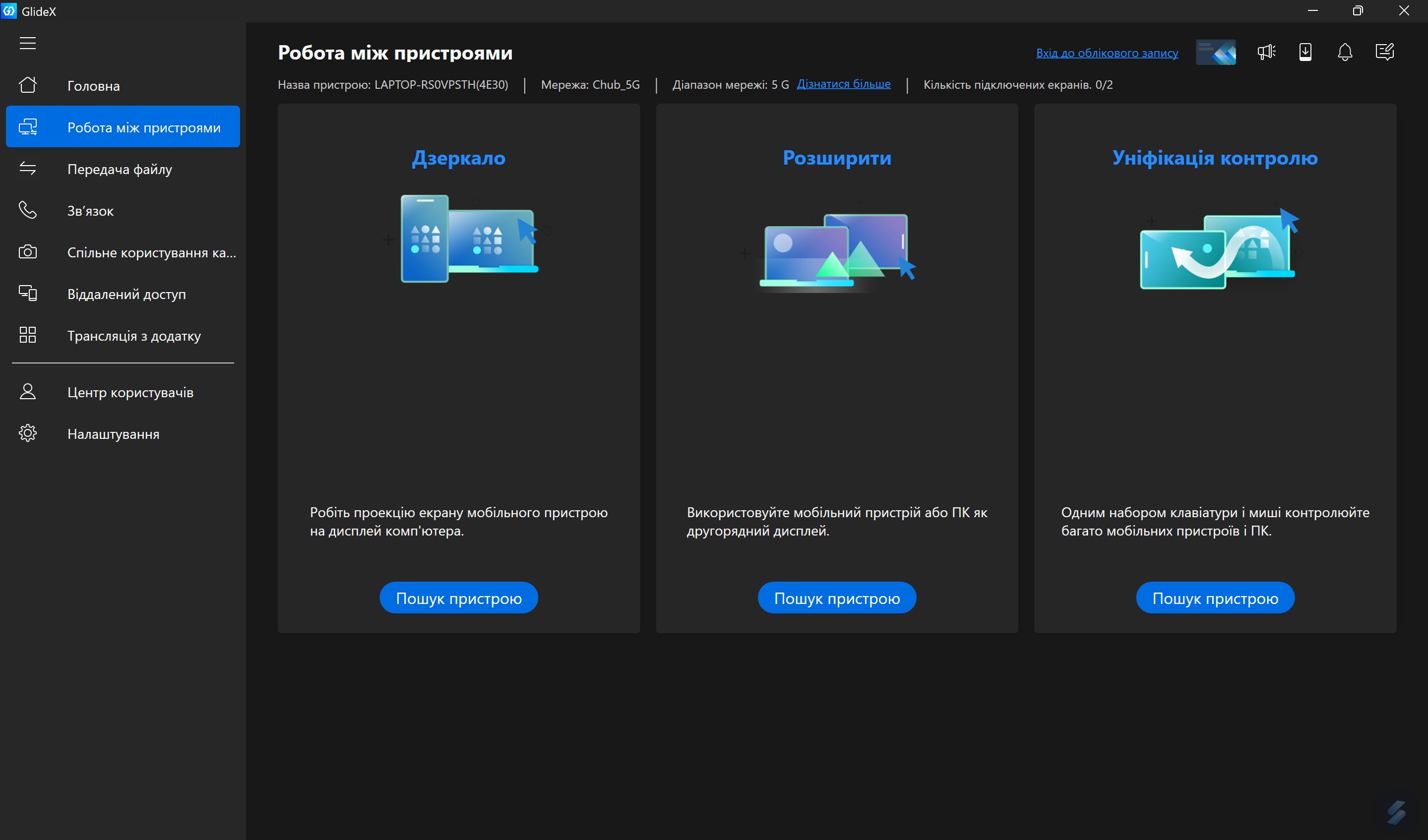Collapse the sidebar with the hamburger menu icon
The image size is (1428, 840).
coord(27,43)
